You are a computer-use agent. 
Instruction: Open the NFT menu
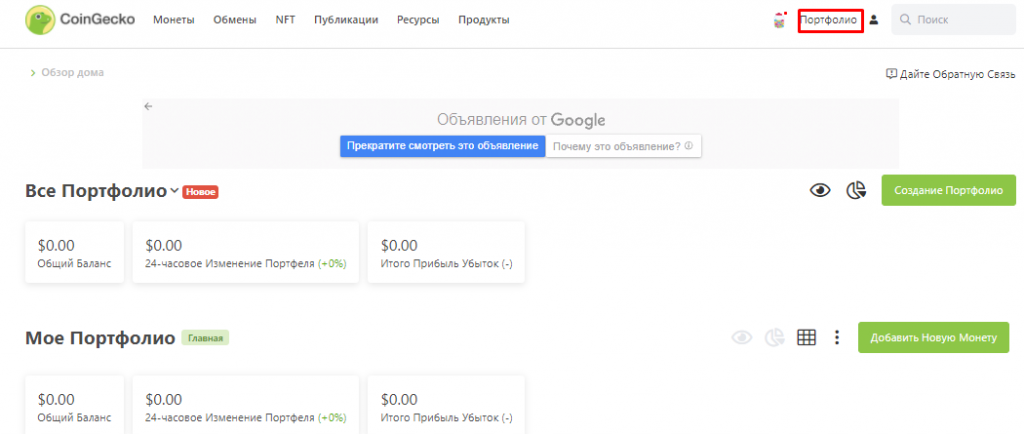[285, 20]
